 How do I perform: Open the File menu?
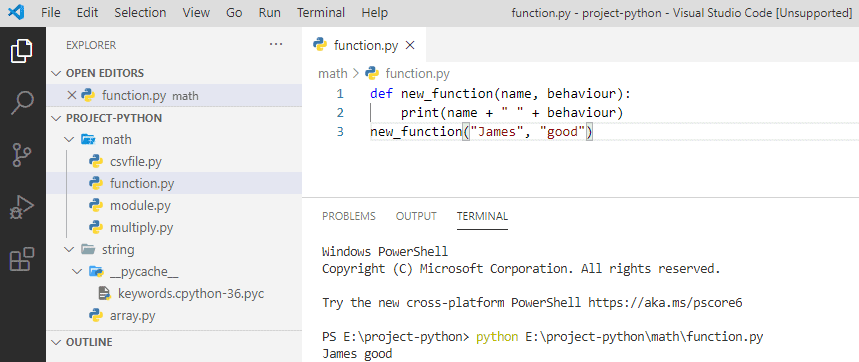point(51,13)
